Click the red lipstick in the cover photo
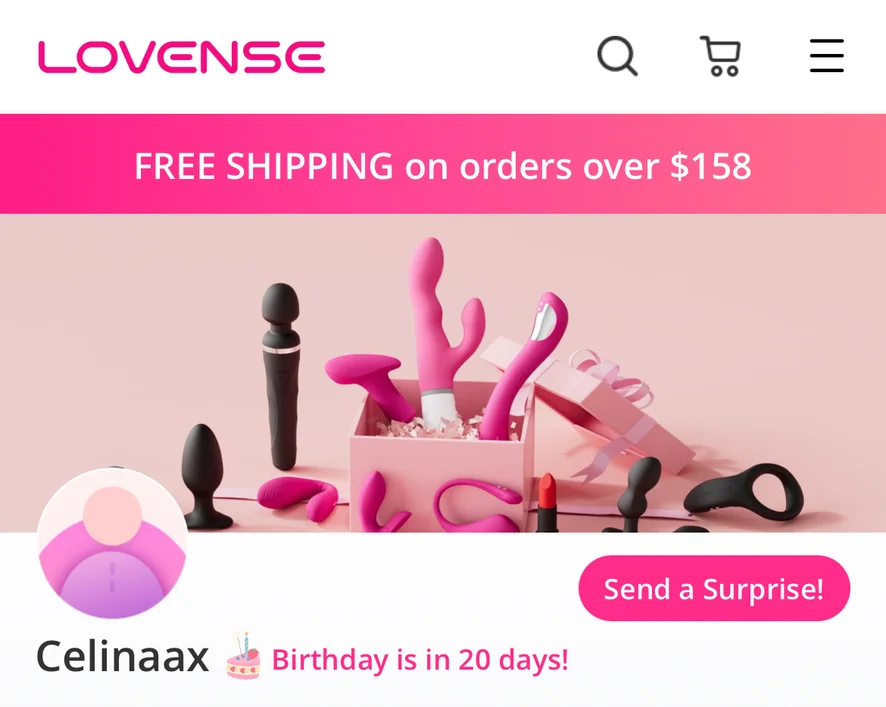The width and height of the screenshot is (886, 707). click(546, 503)
